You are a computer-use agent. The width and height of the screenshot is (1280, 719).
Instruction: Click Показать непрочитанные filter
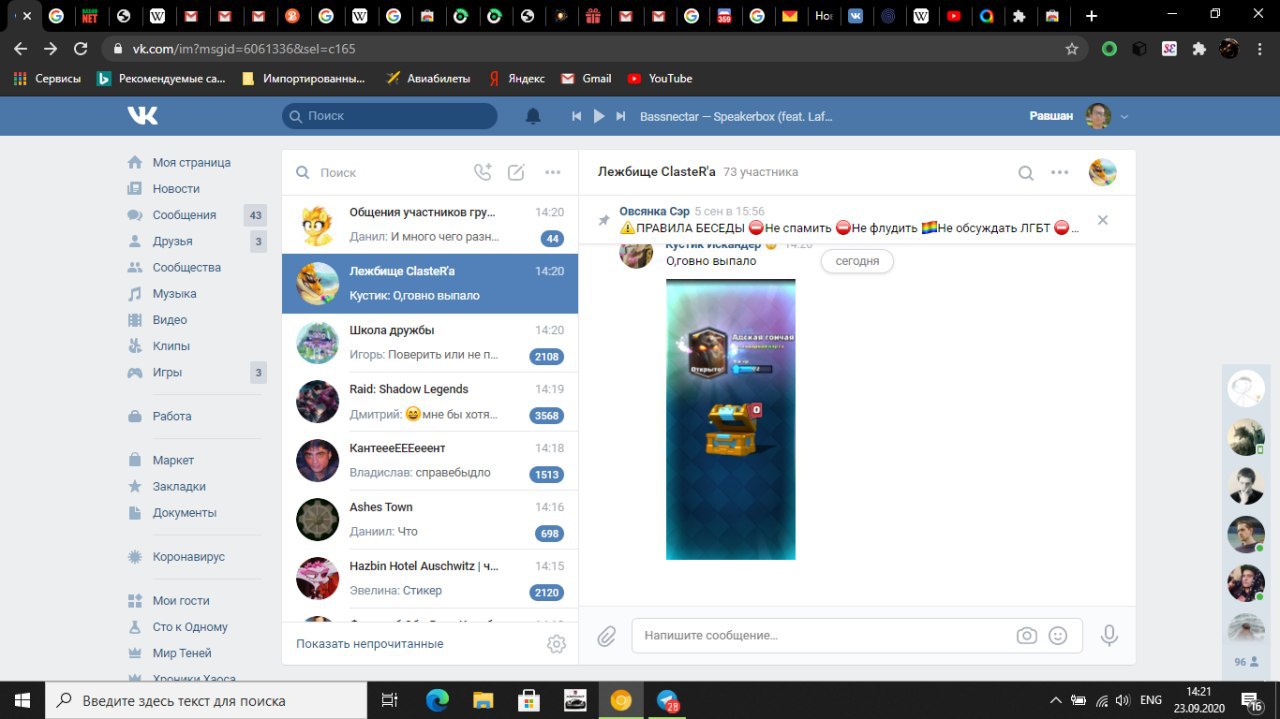(x=370, y=644)
